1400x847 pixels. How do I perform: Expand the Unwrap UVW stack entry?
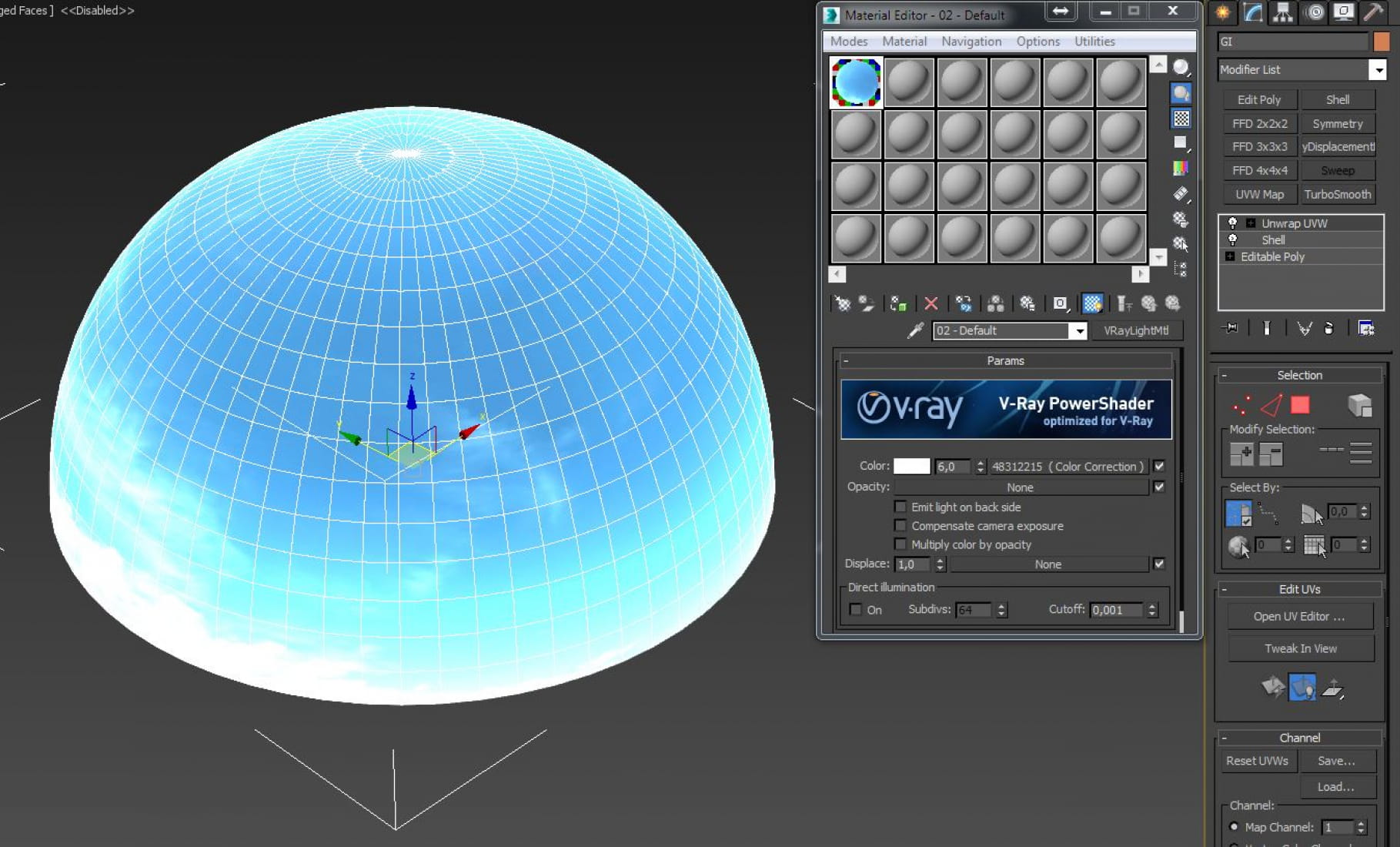pos(1250,223)
